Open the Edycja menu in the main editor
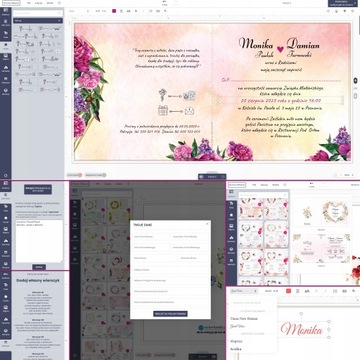360x360 pixels. (39, 3)
